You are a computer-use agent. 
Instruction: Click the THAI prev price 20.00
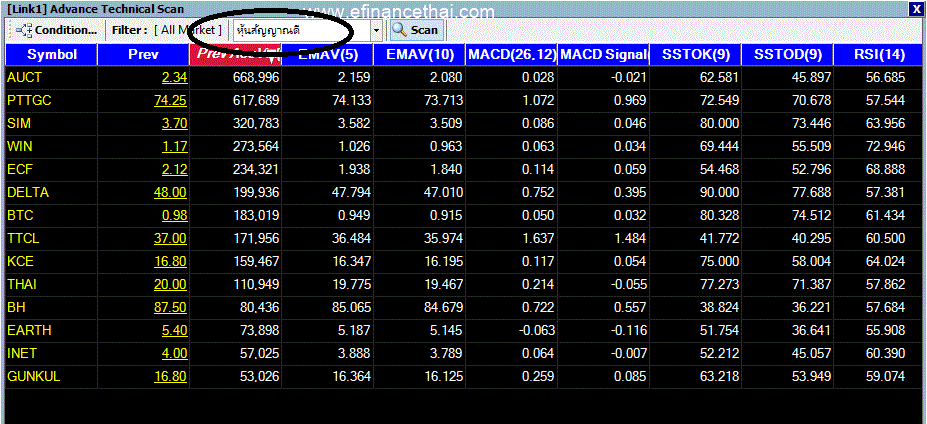(170, 284)
